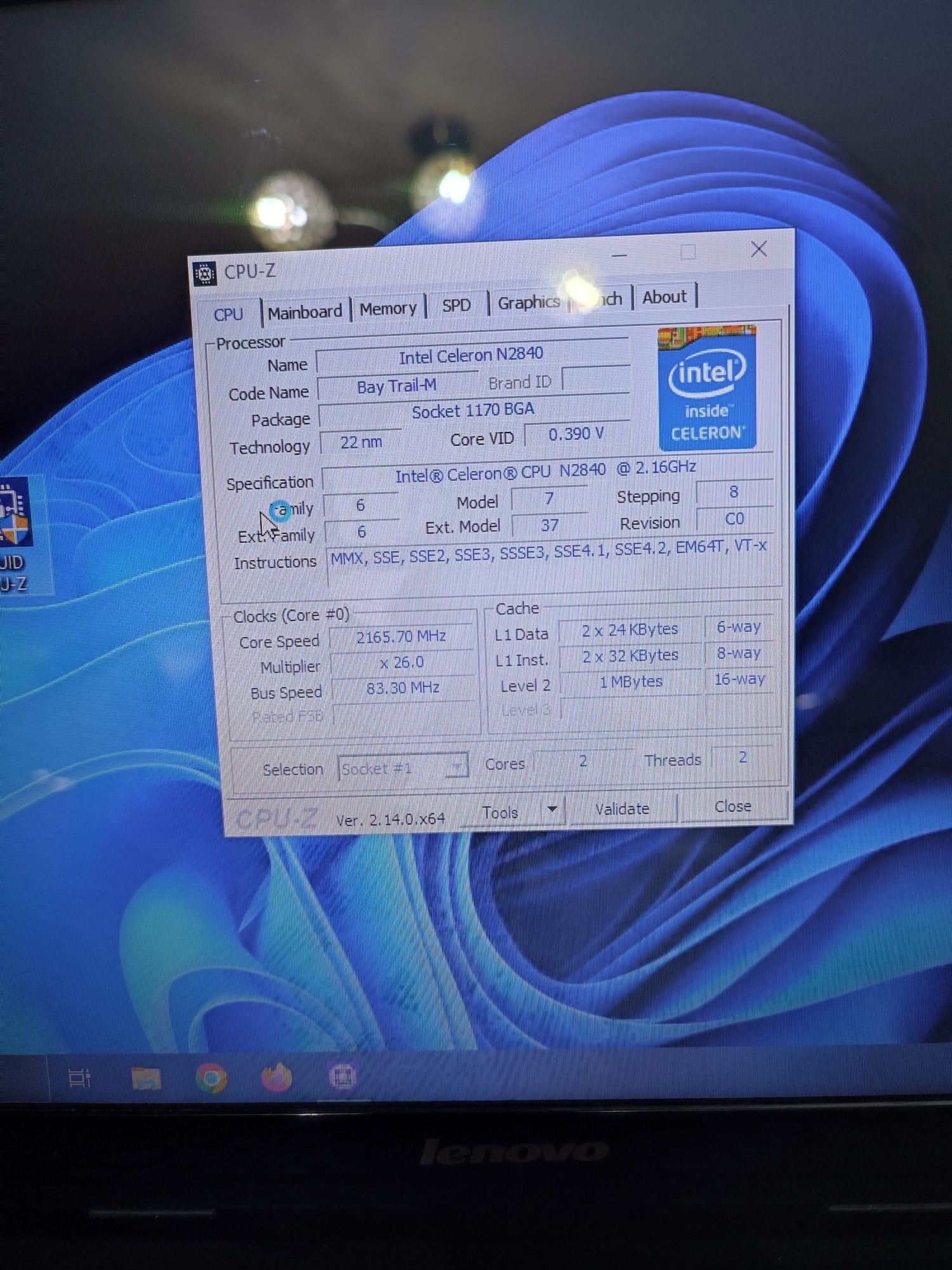Image resolution: width=952 pixels, height=1270 pixels.
Task: Click the Tools button
Action: point(501,812)
